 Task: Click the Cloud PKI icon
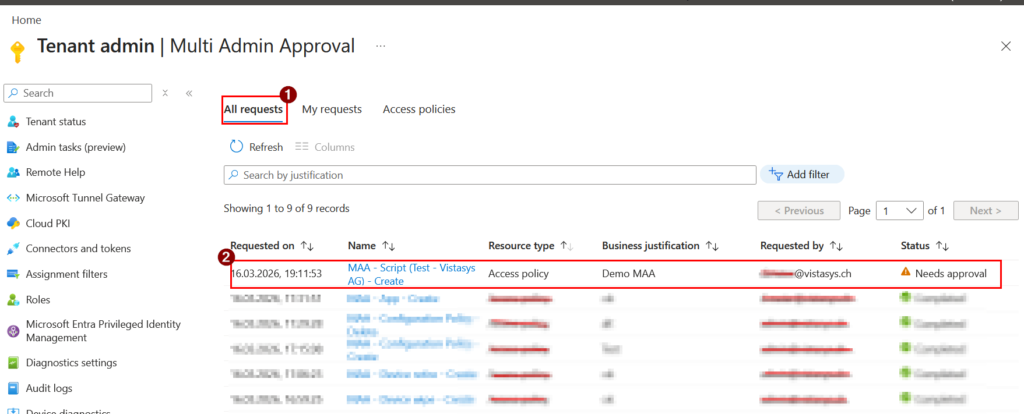tap(13, 223)
